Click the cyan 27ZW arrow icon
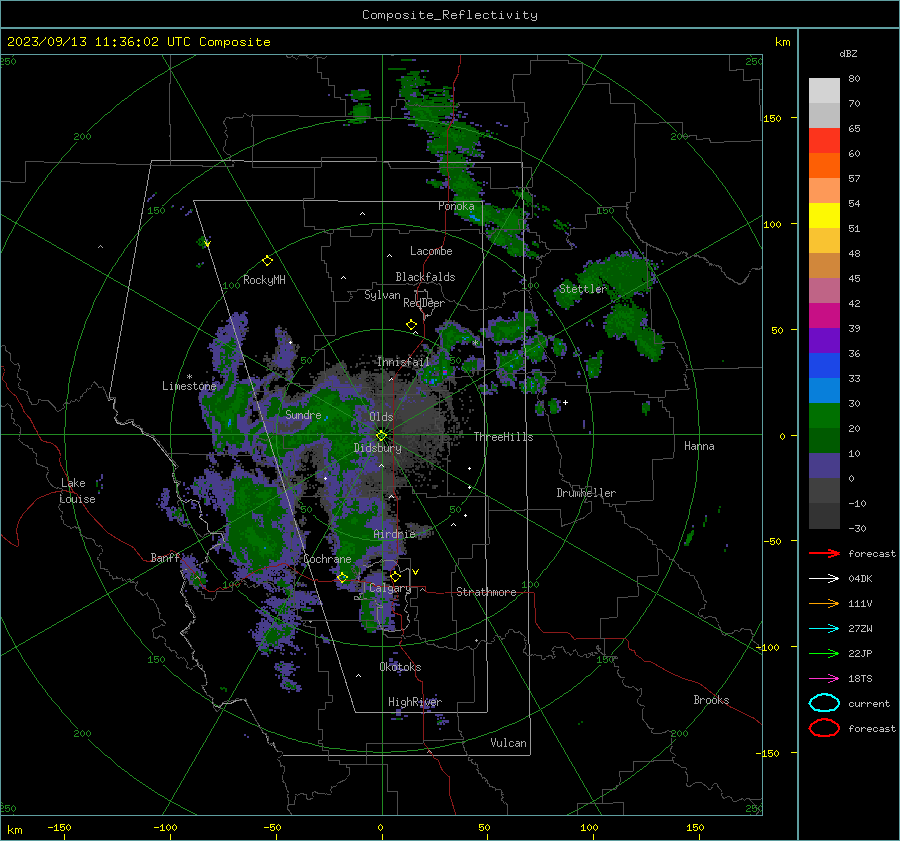Screen dimensions: 900x841 click(x=824, y=629)
